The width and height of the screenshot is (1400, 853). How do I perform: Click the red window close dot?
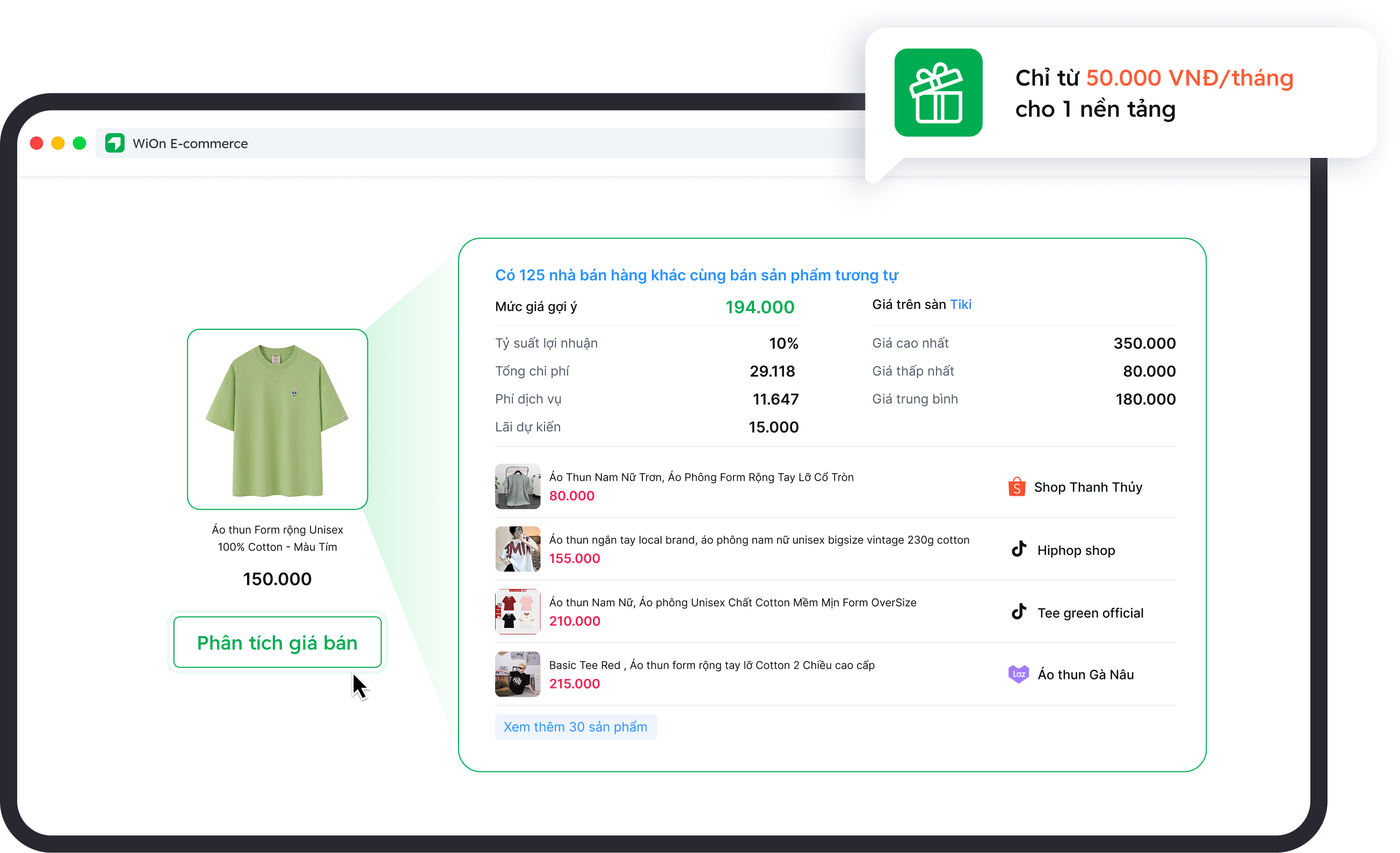click(x=37, y=143)
